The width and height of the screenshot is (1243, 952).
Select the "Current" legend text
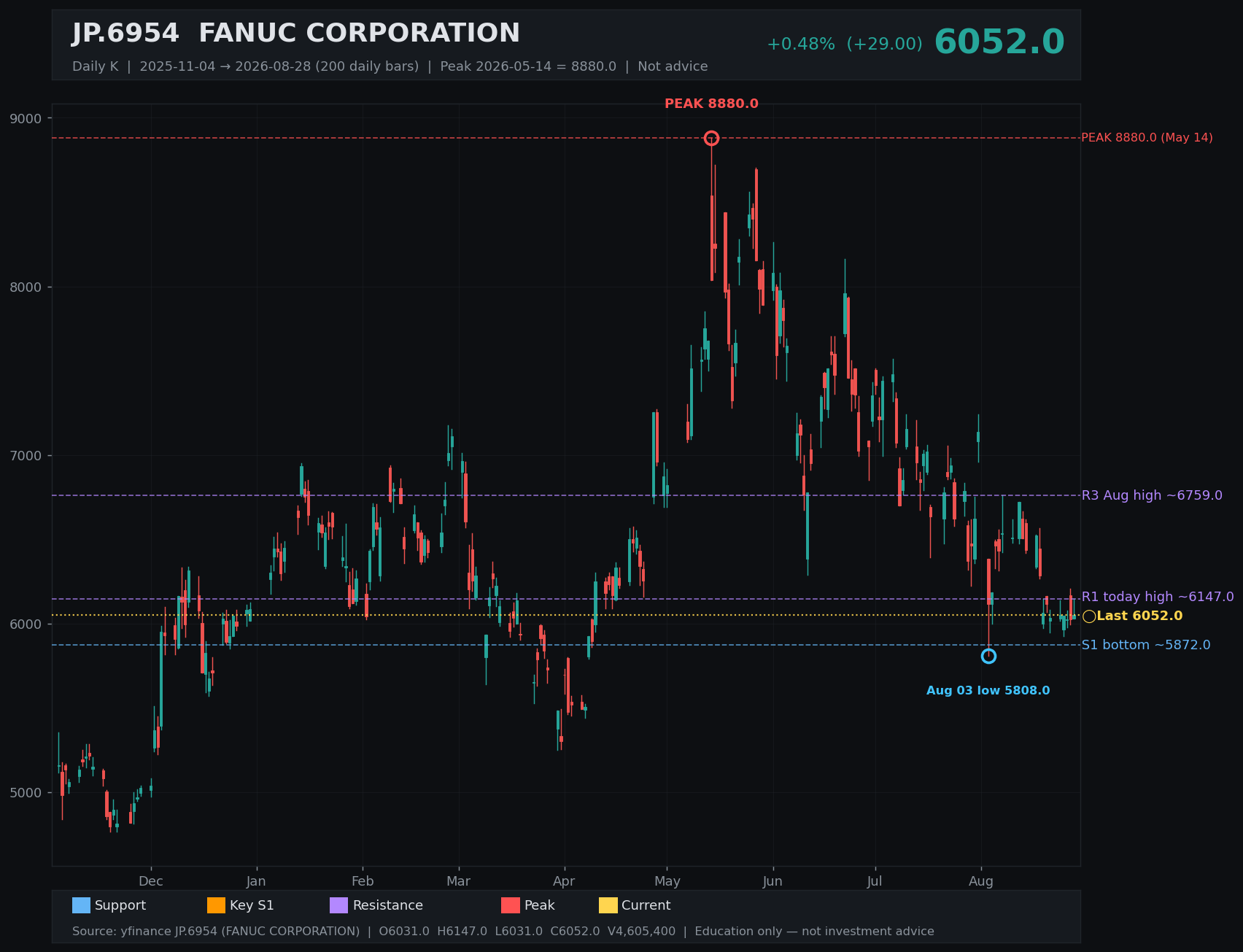coord(646,905)
